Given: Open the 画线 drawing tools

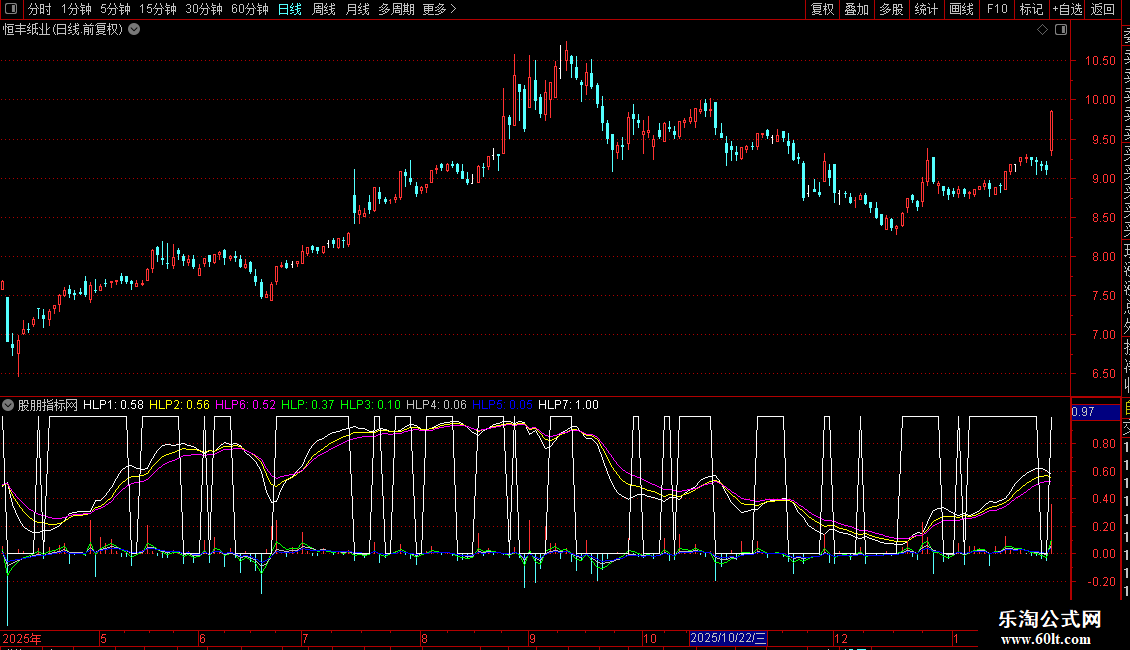Looking at the screenshot, I should click(x=961, y=9).
